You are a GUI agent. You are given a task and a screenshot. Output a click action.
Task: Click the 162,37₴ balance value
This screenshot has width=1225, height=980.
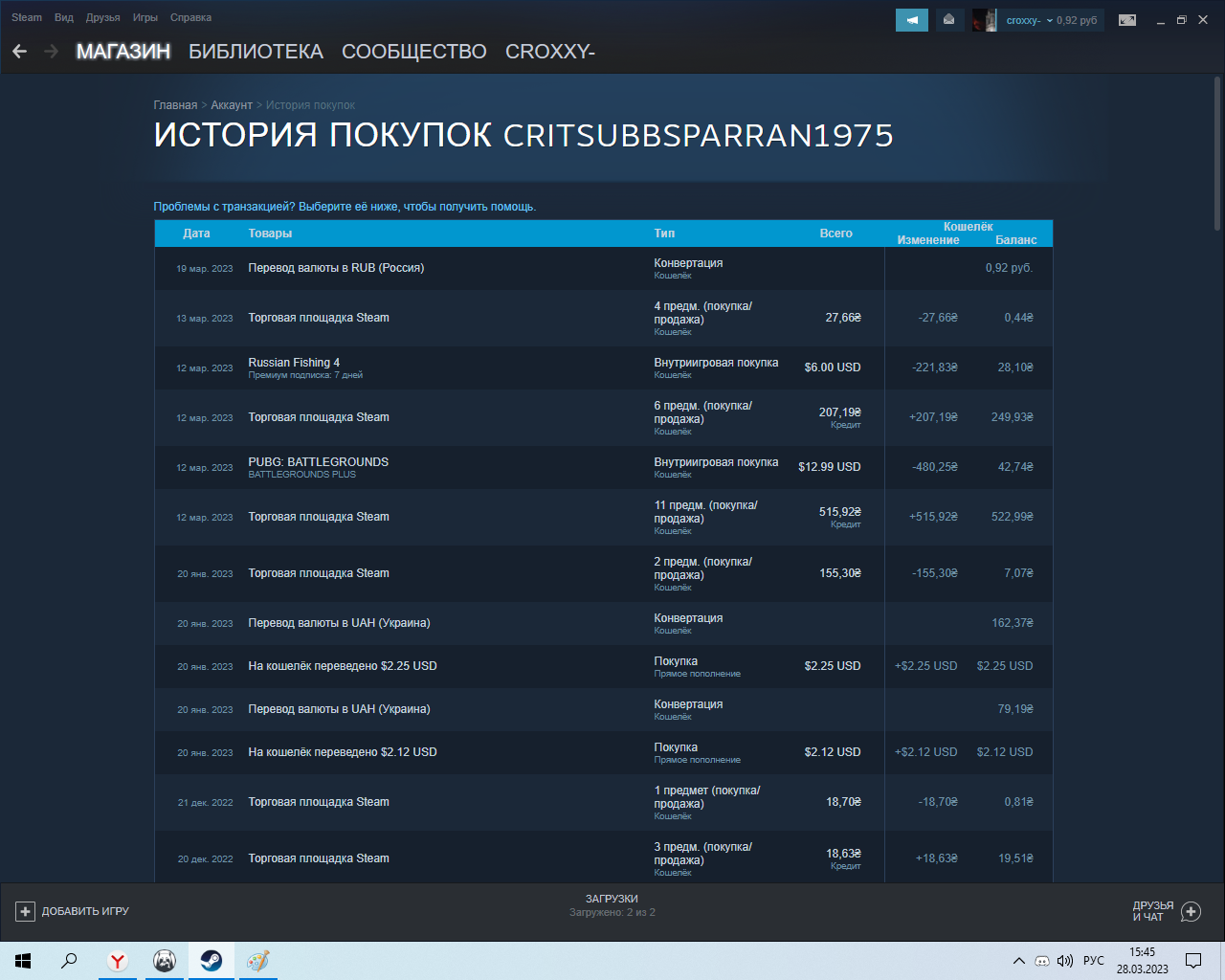click(1012, 623)
